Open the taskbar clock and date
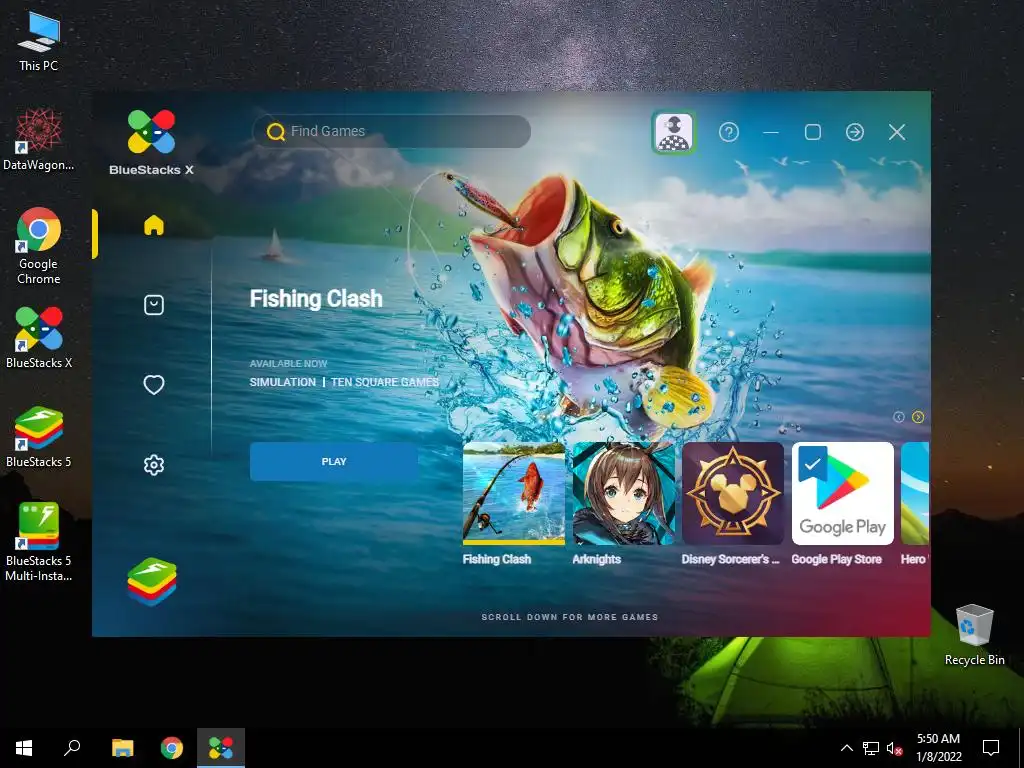This screenshot has width=1024, height=768. pos(938,748)
